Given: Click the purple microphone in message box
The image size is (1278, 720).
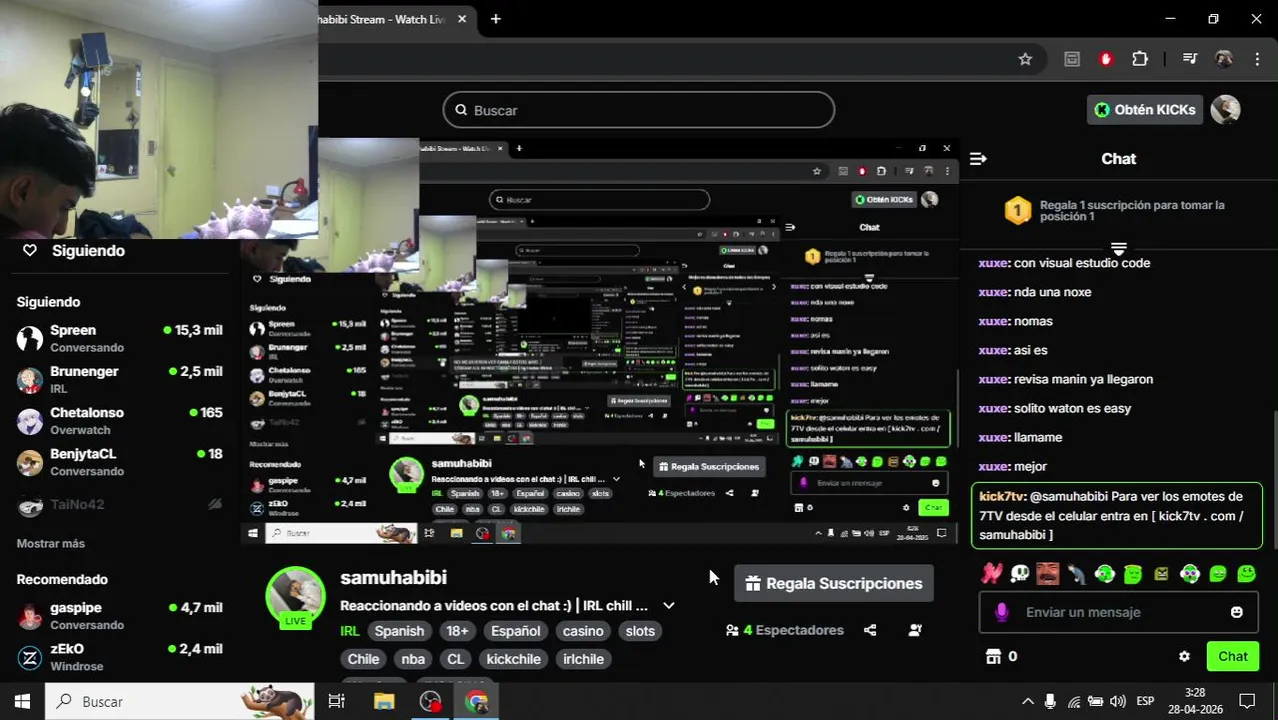Looking at the screenshot, I should click(x=1002, y=612).
